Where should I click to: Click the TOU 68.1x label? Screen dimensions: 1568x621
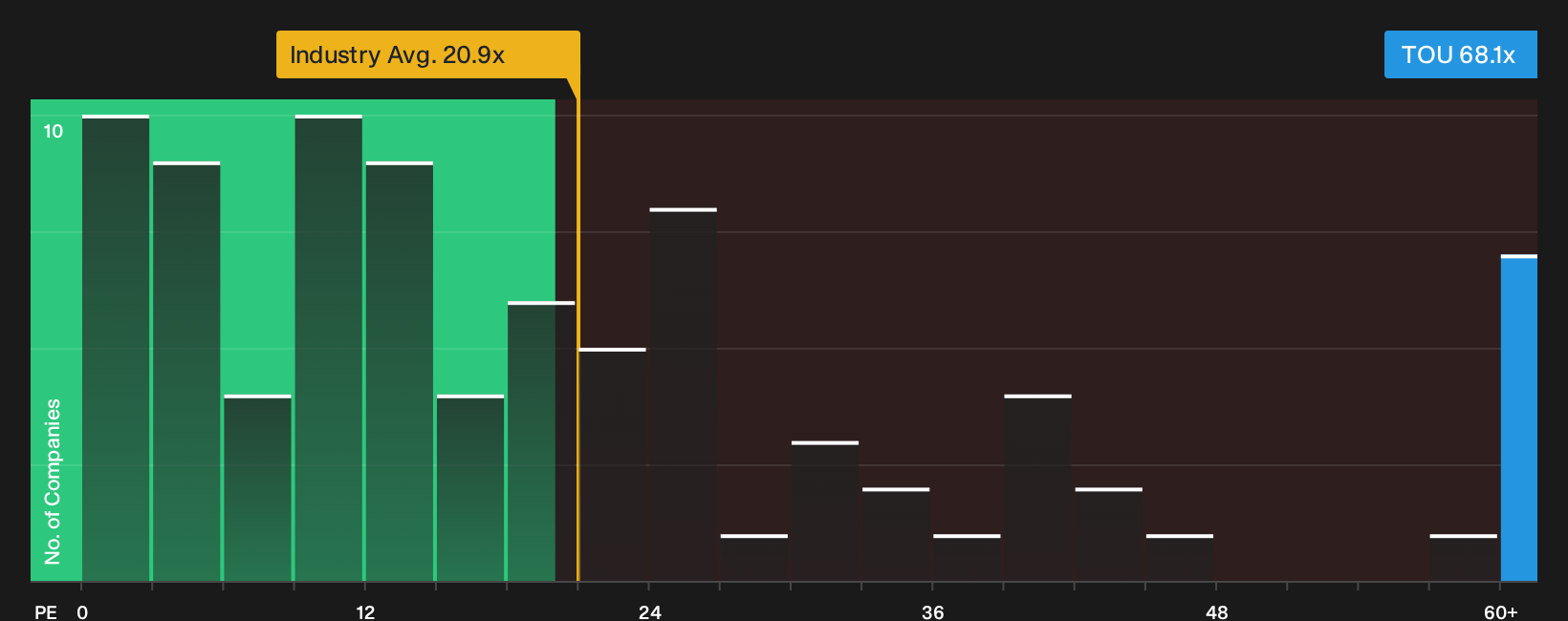click(x=1460, y=54)
